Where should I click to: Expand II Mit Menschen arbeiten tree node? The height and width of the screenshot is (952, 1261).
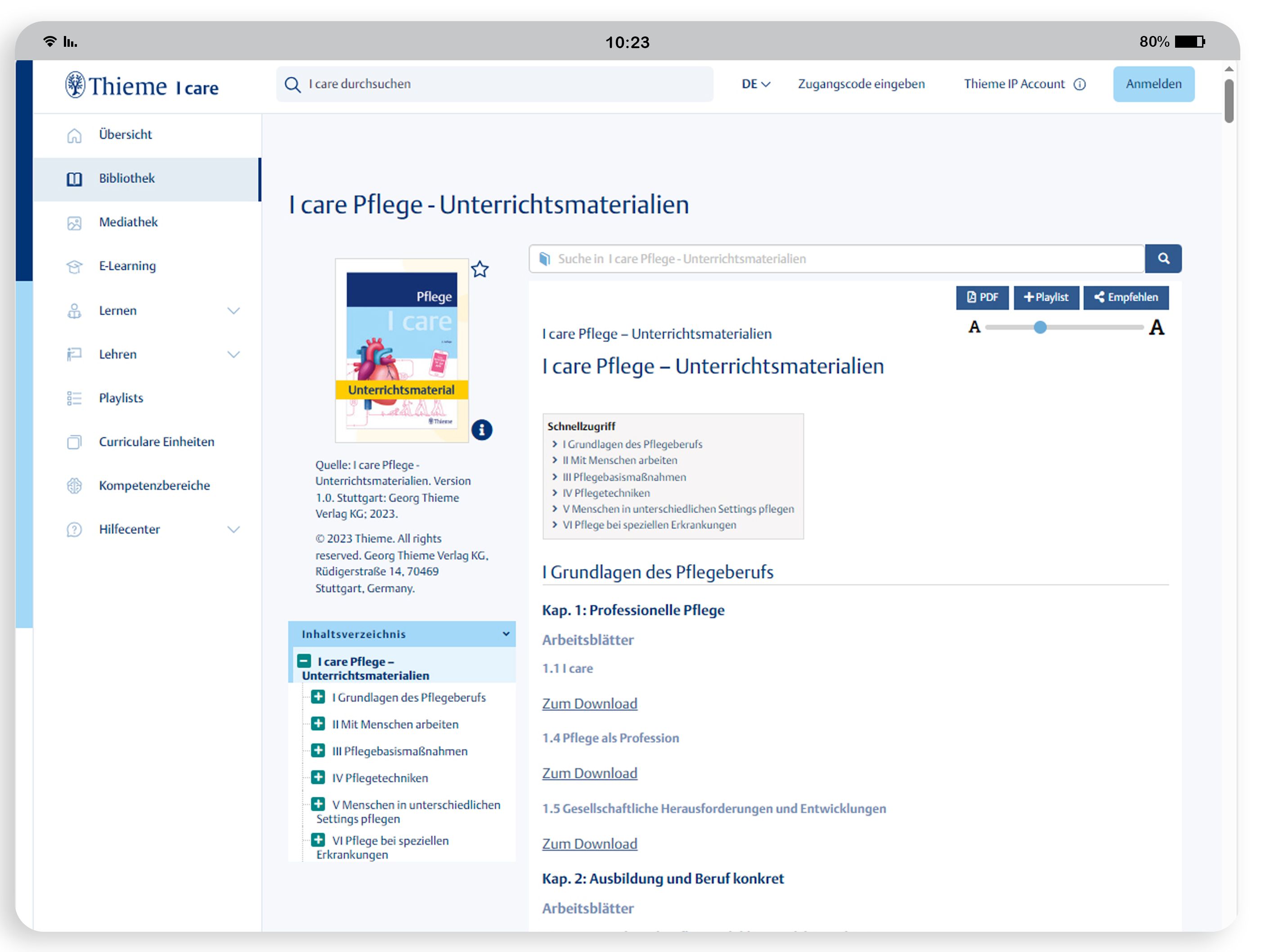(x=318, y=724)
